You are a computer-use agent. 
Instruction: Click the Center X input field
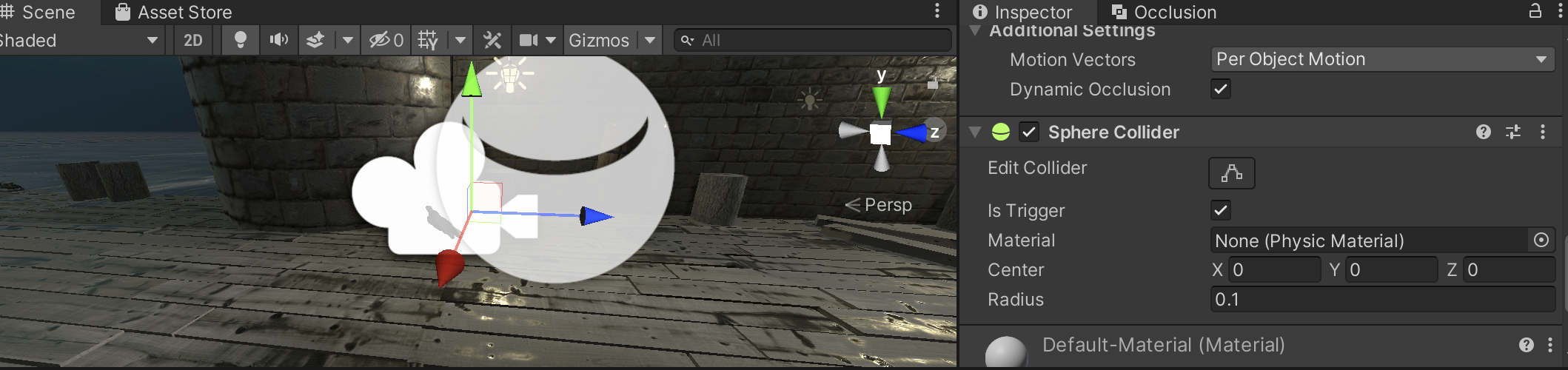(1275, 270)
